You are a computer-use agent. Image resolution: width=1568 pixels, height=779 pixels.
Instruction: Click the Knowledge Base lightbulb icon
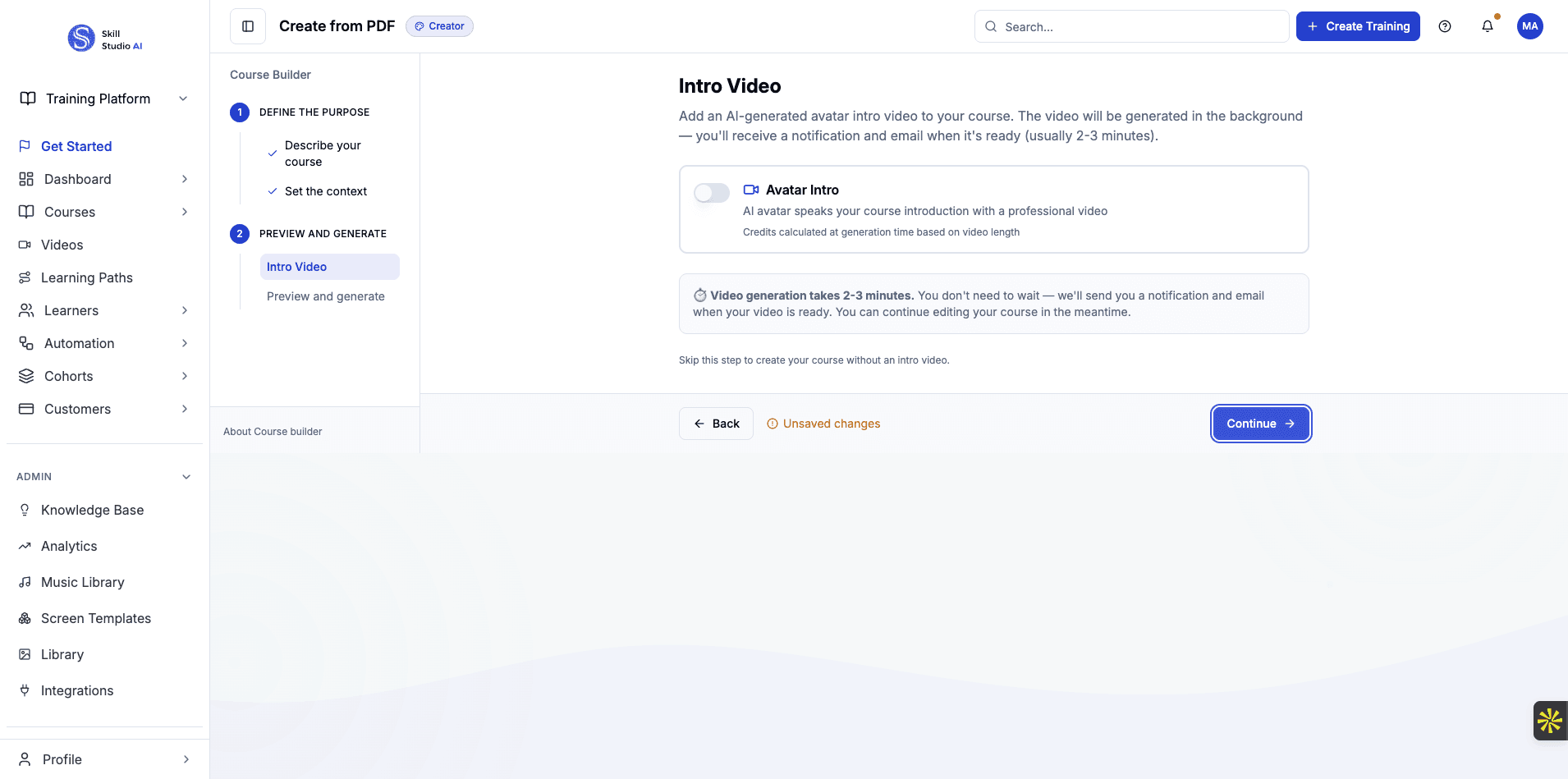coord(25,510)
